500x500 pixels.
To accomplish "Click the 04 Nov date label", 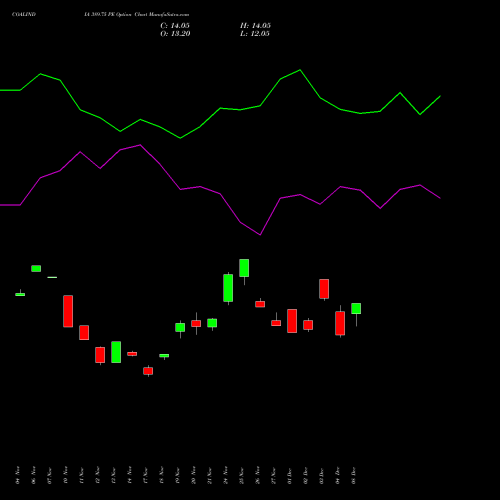I will pos(18,475).
